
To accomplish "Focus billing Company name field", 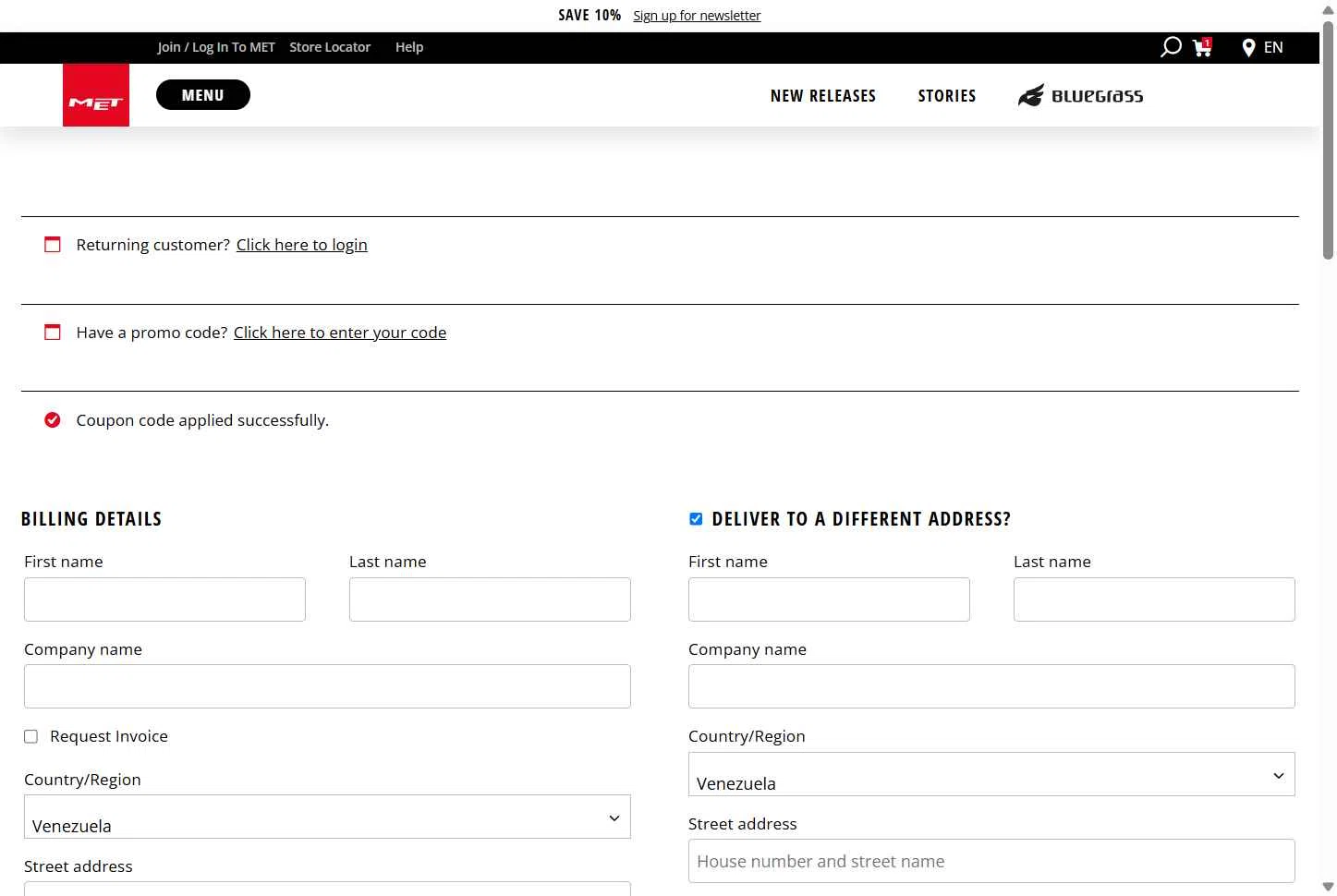I will pos(327,686).
